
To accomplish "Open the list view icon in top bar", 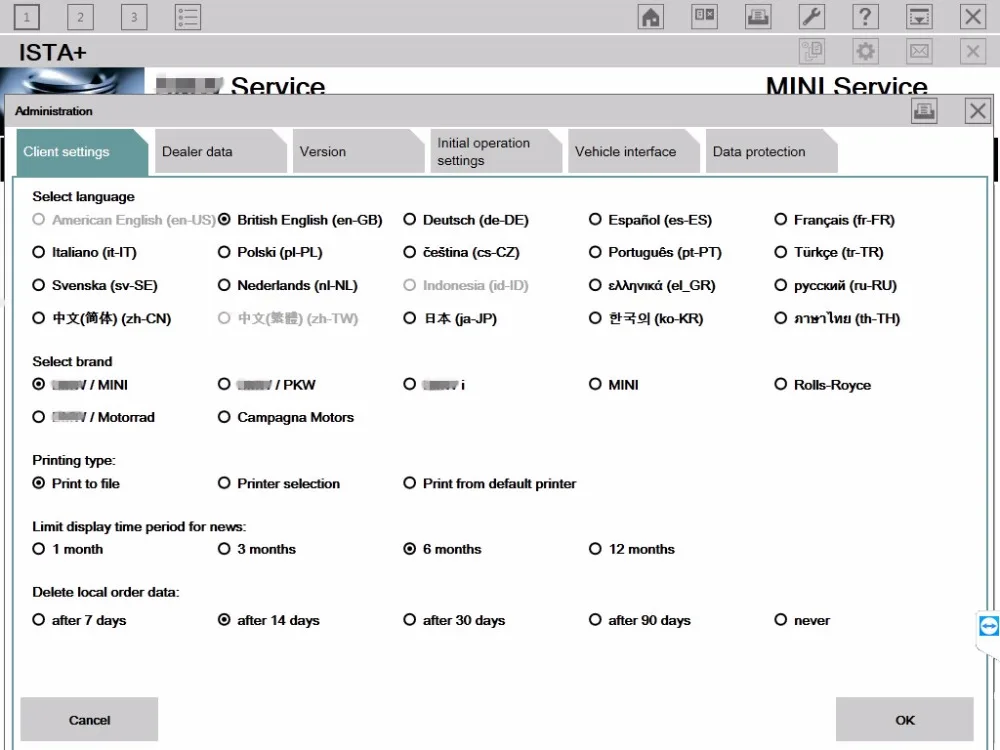I will (188, 17).
